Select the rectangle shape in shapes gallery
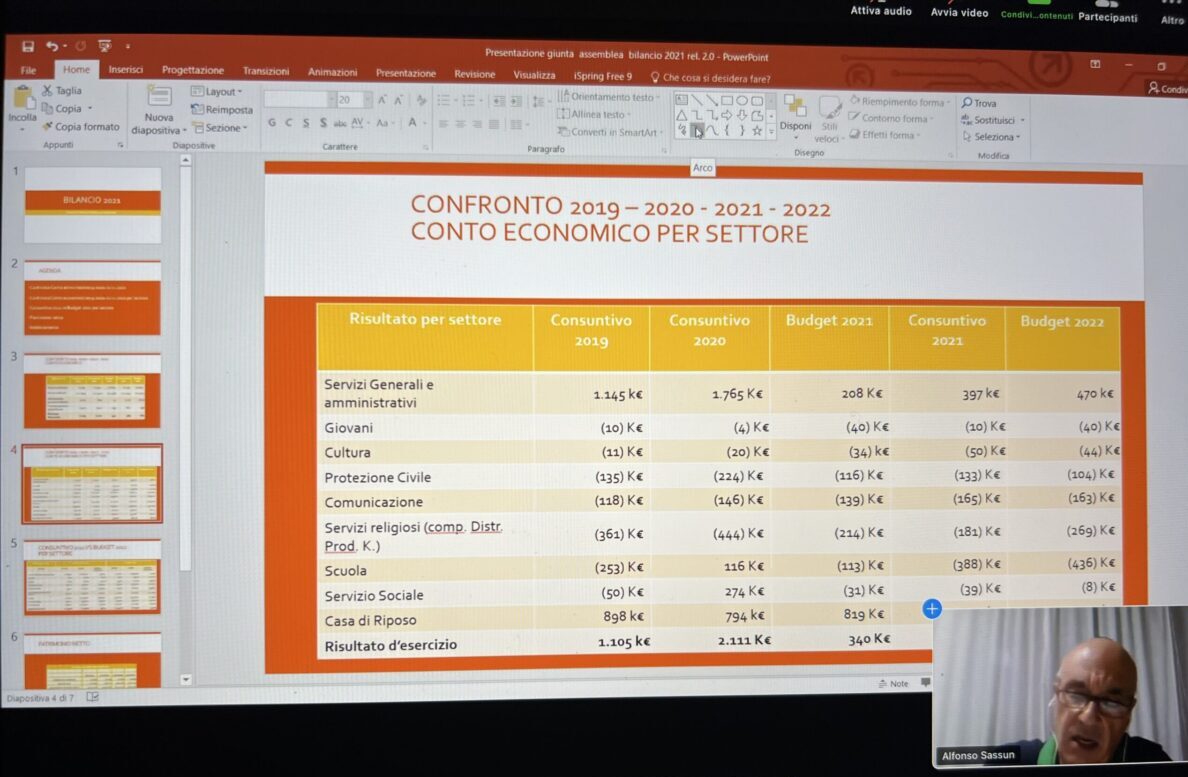1188x777 pixels. click(x=727, y=100)
